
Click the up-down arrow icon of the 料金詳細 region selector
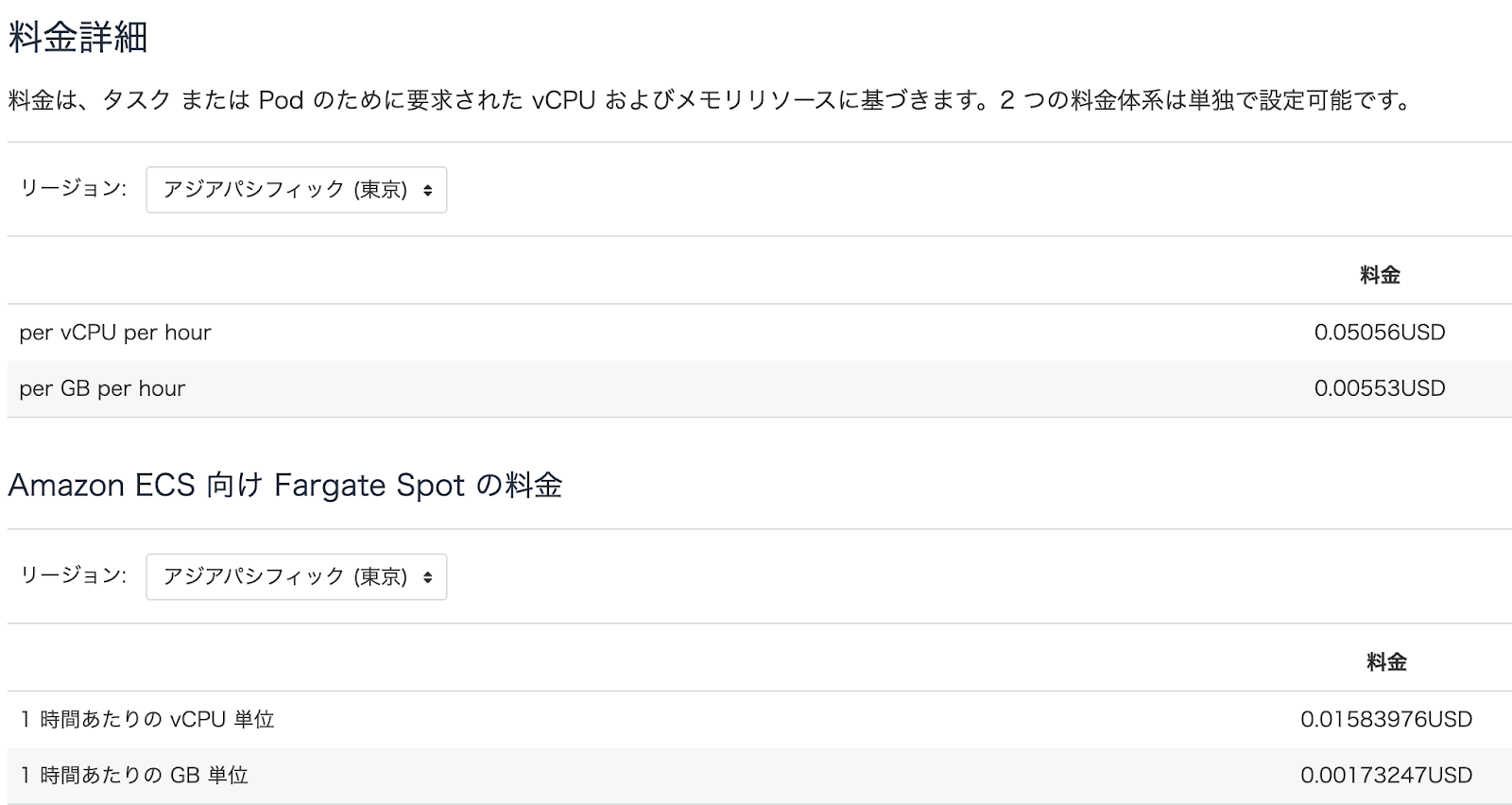point(427,190)
